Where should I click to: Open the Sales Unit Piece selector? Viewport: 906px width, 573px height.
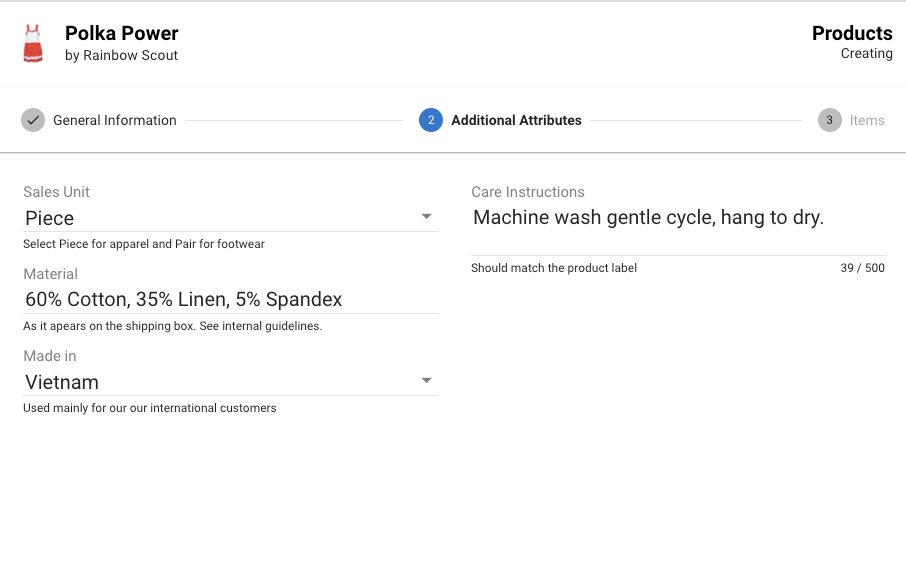click(231, 218)
